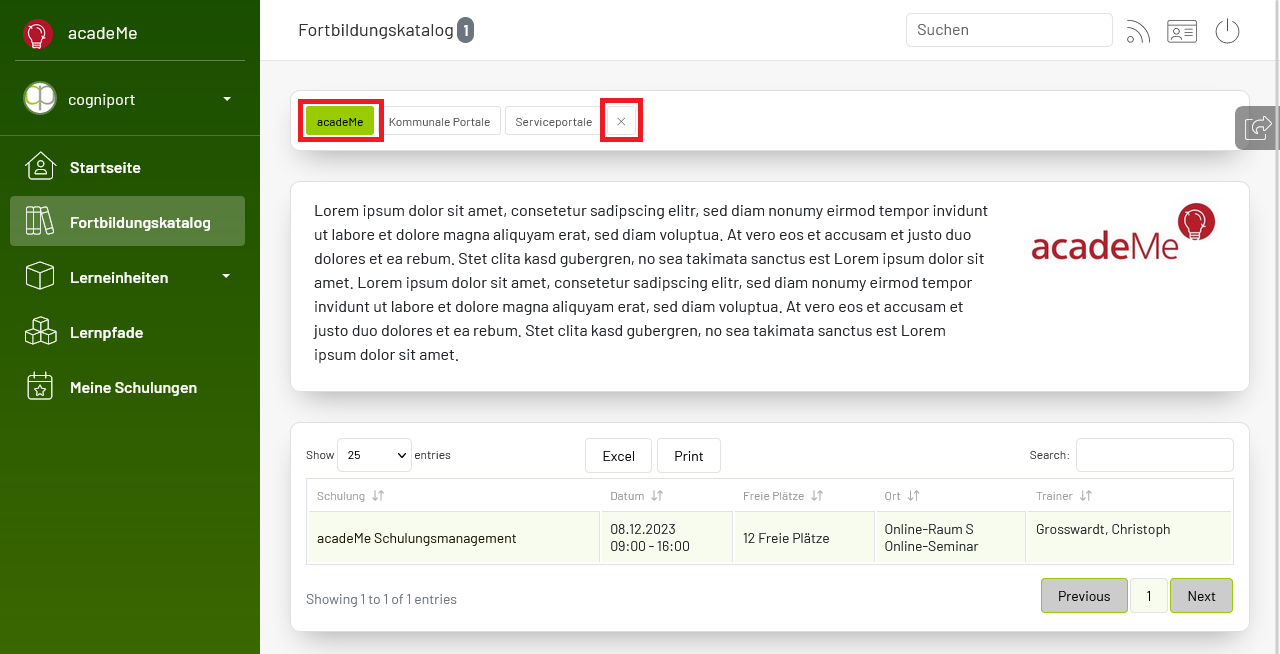
Task: Open acadeMe Schulungsmanagement row
Action: (454, 538)
